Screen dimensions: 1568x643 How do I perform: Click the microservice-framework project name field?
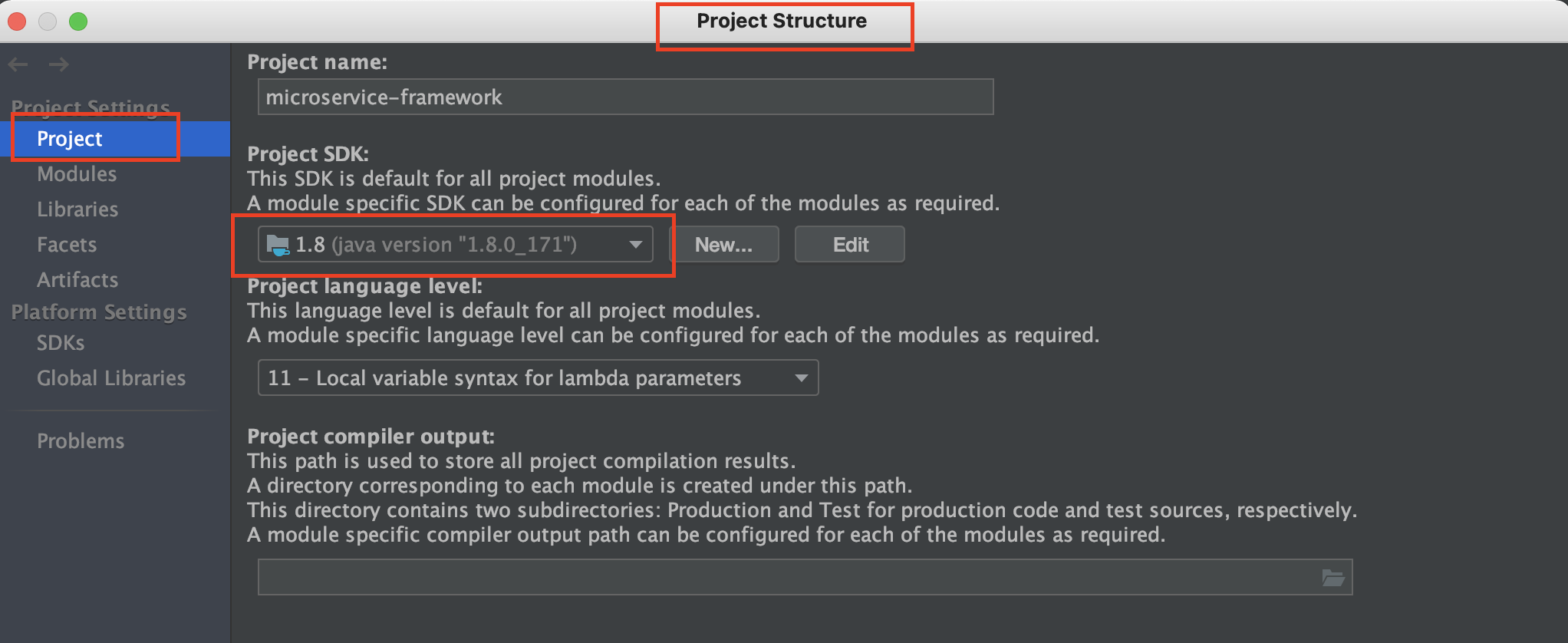point(625,97)
